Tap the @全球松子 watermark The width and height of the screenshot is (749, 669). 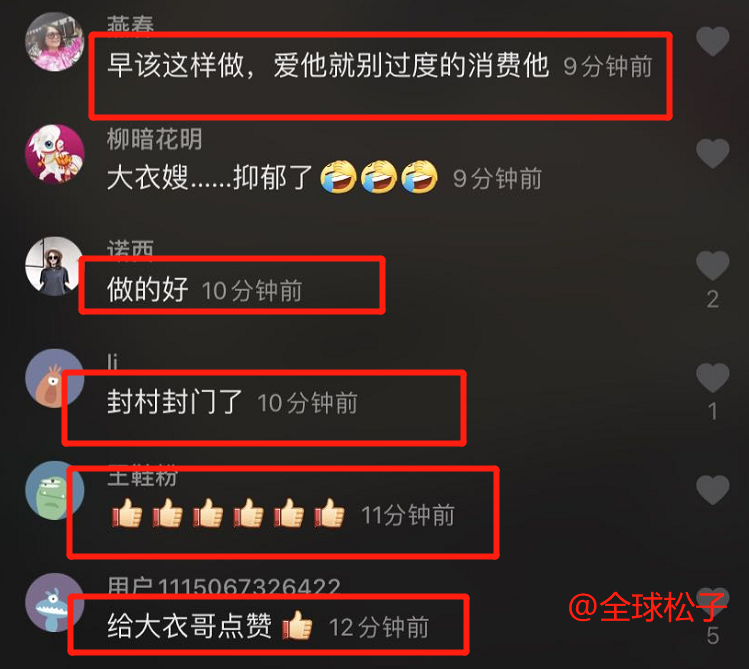[x=647, y=606]
